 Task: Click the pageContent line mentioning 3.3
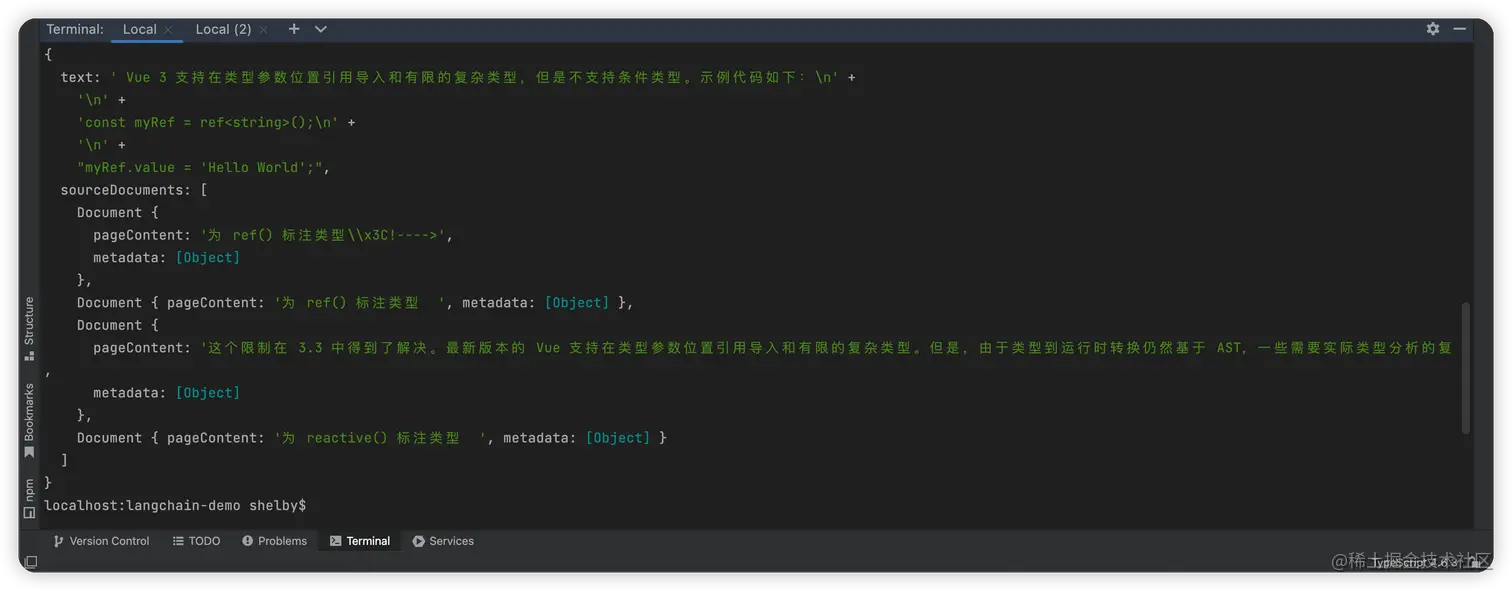pyautogui.click(x=772, y=348)
